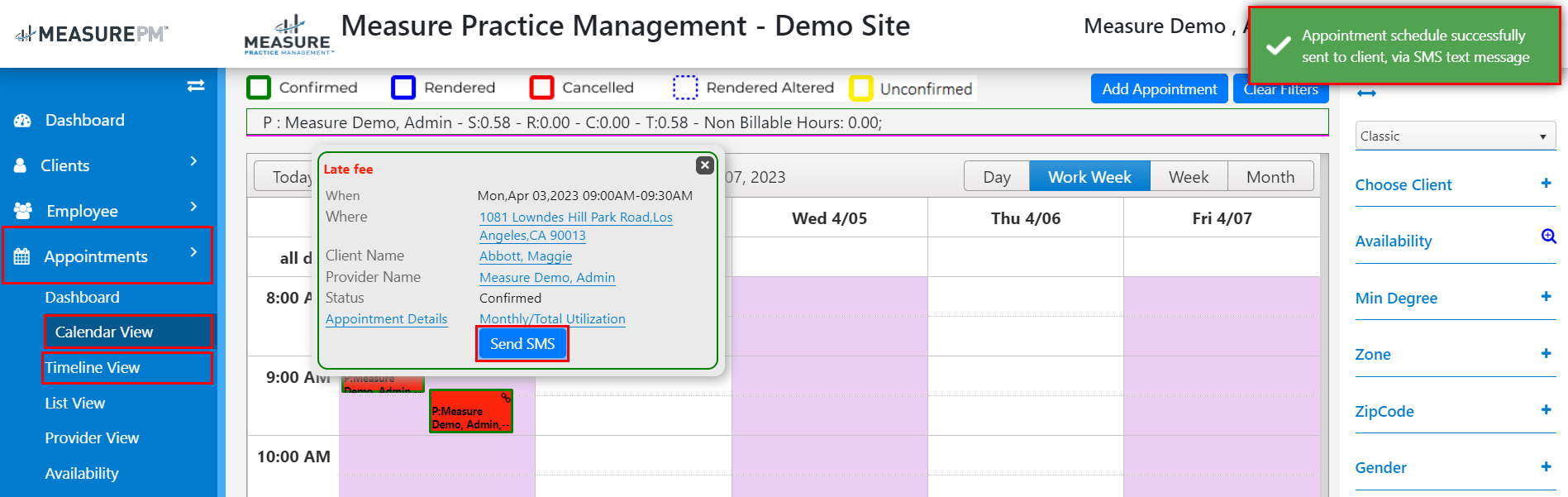The image size is (1568, 497).
Task: Expand the Clients menu chevron
Action: pyautogui.click(x=193, y=161)
